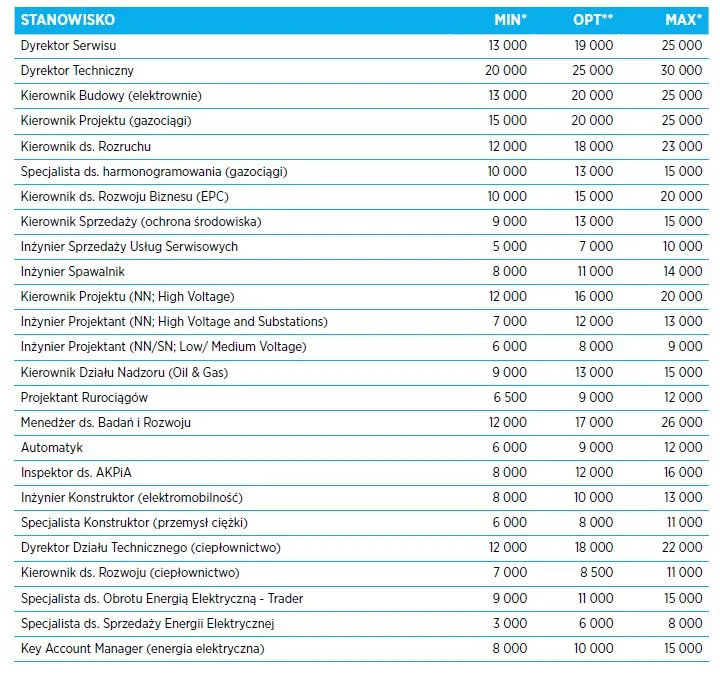720x683 pixels.
Task: Click Kierownik Projektu (gazociągi) row label
Action: (x=106, y=121)
